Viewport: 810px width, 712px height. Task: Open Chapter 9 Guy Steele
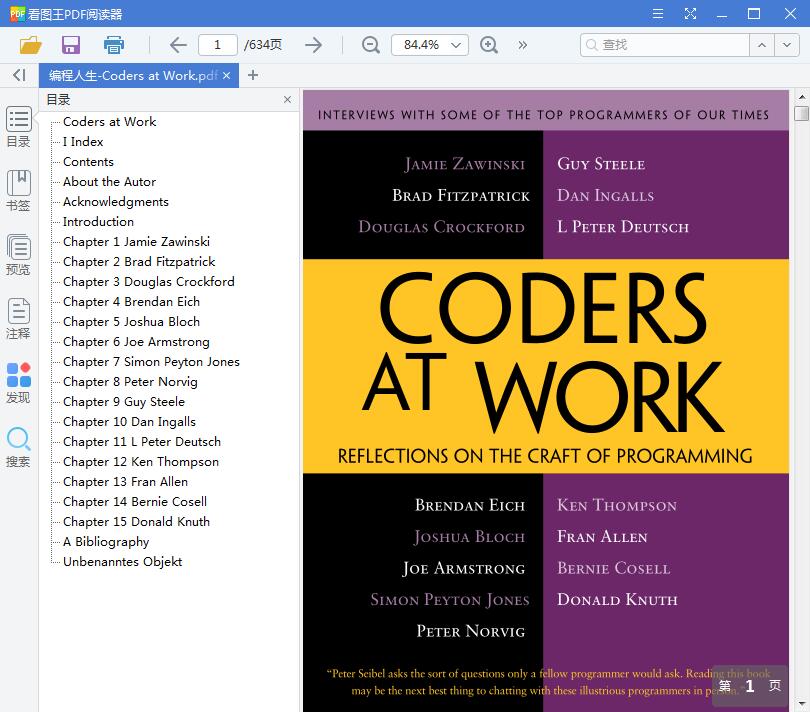pos(124,402)
